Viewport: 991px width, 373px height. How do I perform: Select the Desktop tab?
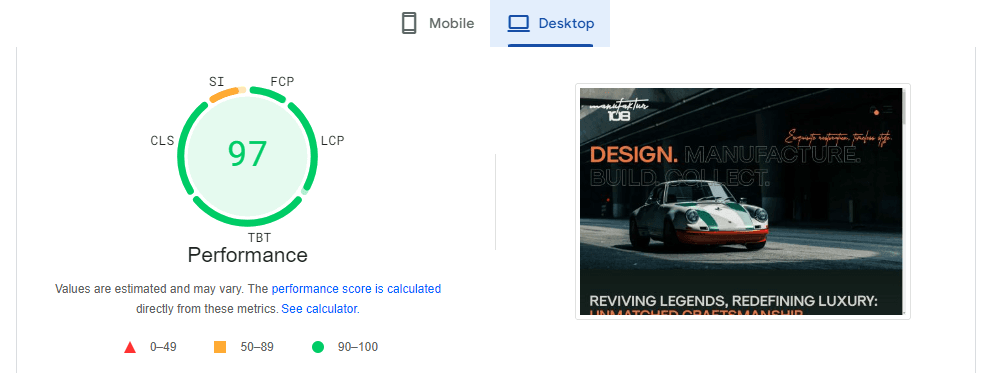pos(550,23)
